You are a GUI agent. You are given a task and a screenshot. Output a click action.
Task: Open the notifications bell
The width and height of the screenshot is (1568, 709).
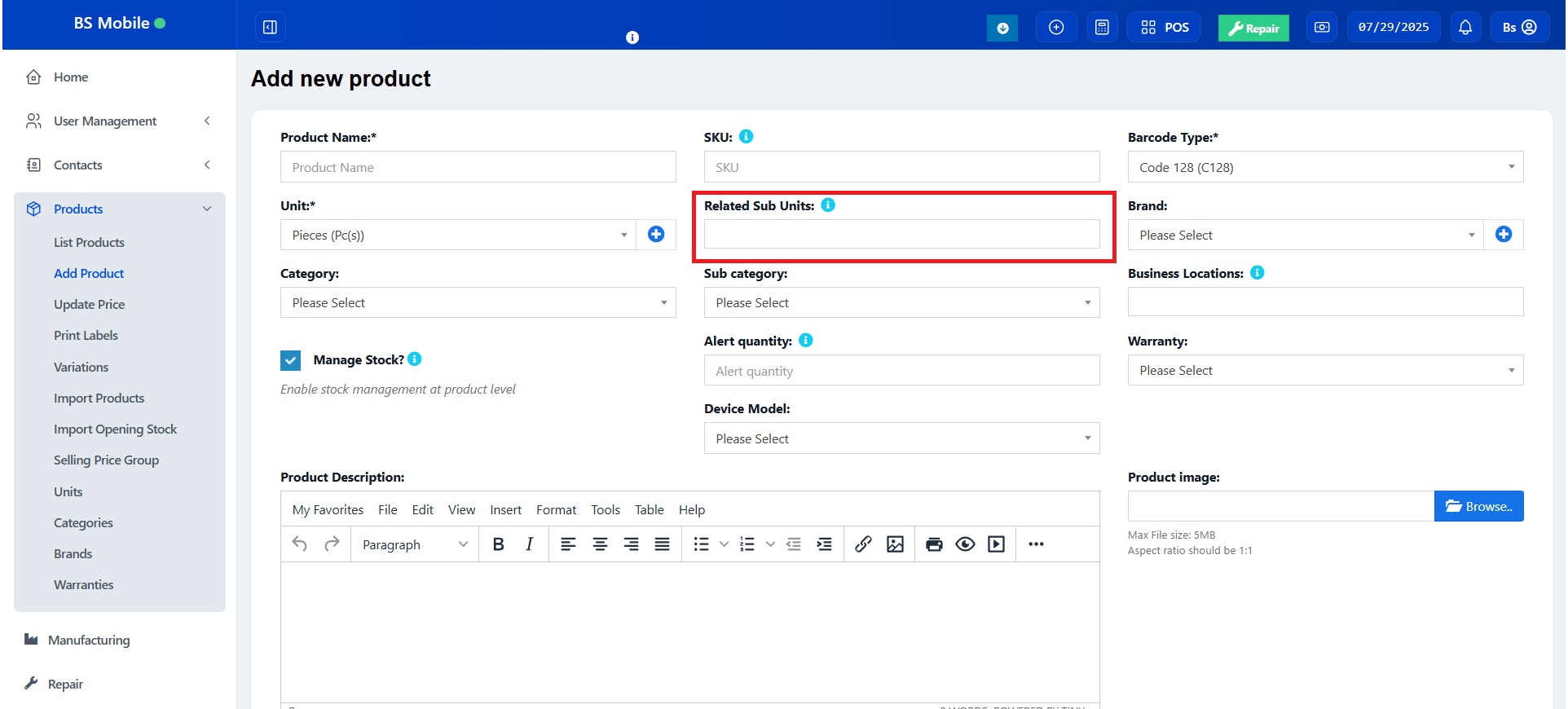(1464, 28)
